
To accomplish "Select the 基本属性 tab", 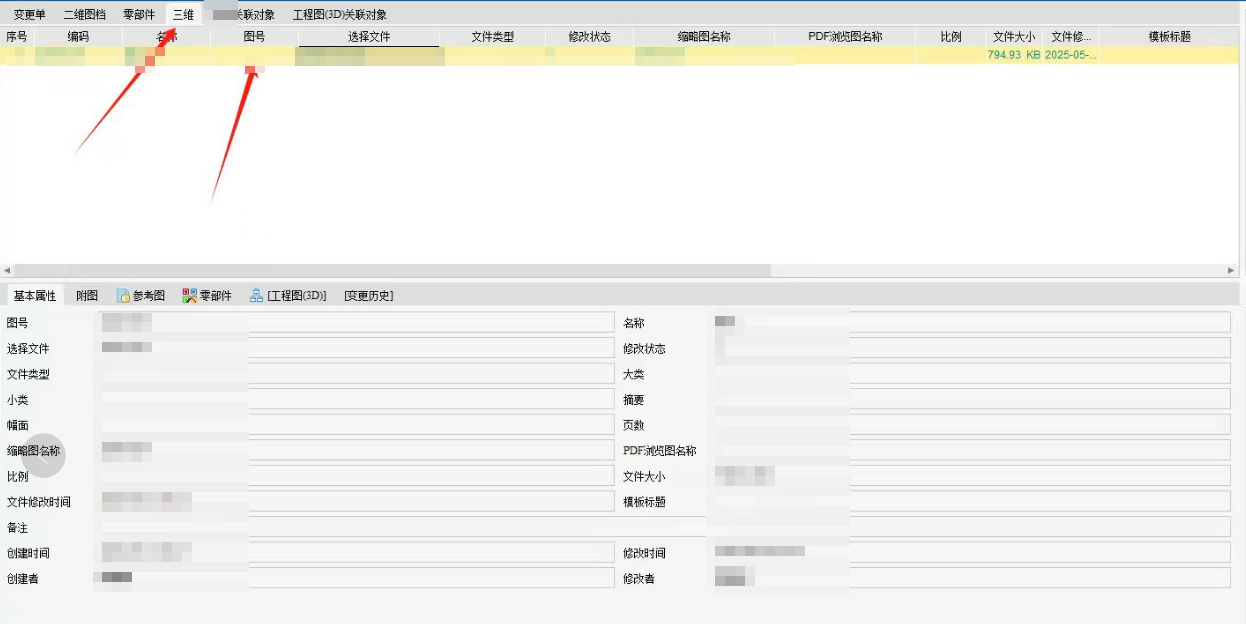I will pos(35,296).
